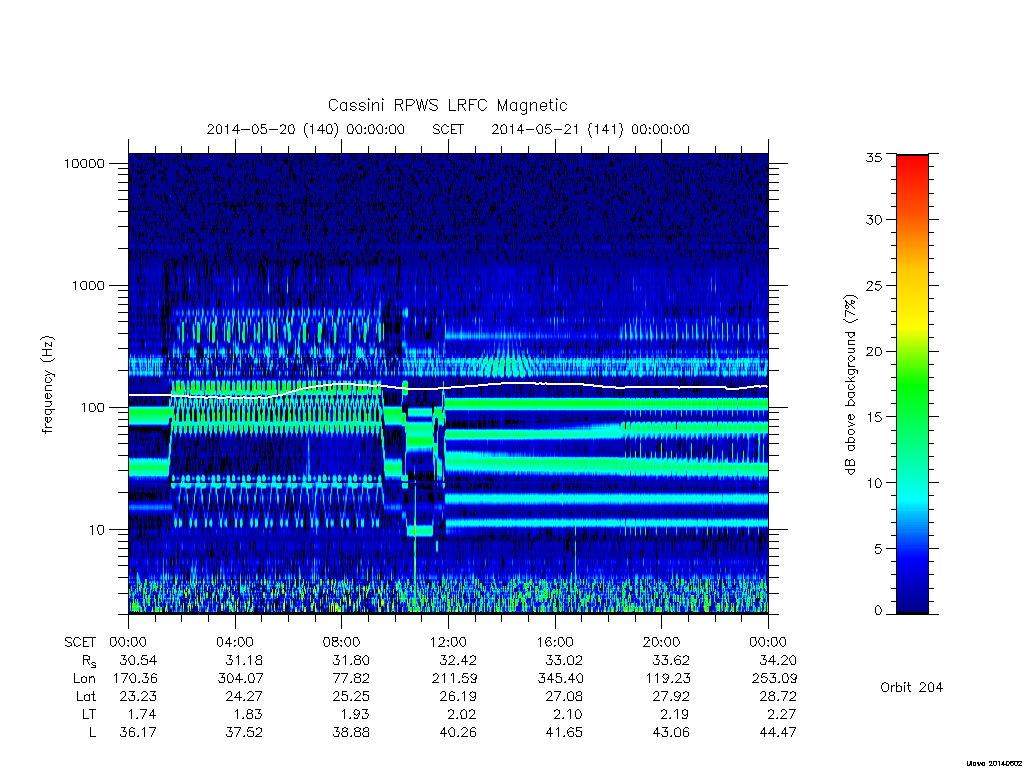
Task: Click the 1000 frequency tick label
Action: pos(88,286)
